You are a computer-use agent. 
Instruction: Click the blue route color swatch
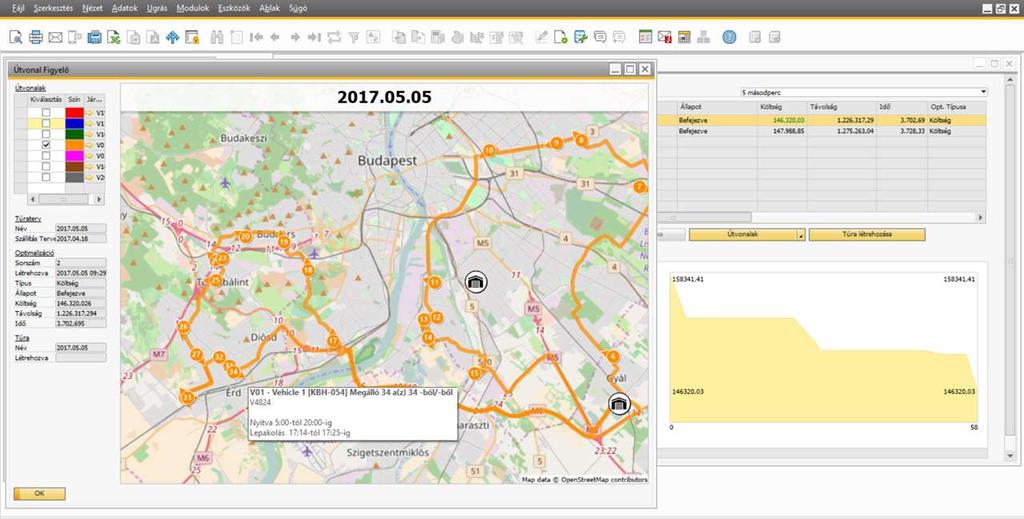74,123
